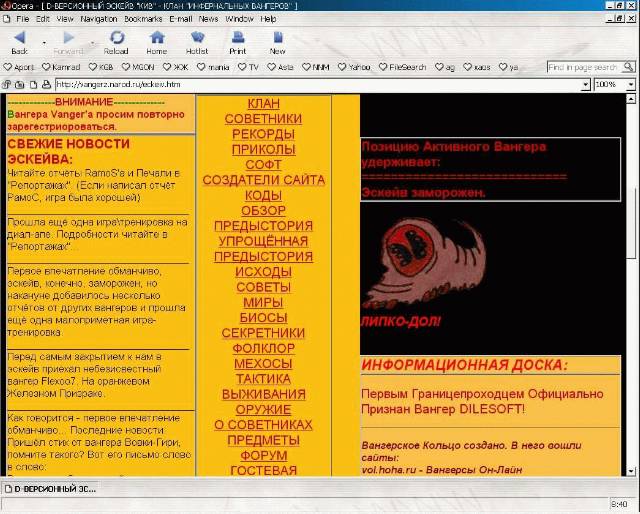Reload the page with the Reload icon

coord(117,38)
